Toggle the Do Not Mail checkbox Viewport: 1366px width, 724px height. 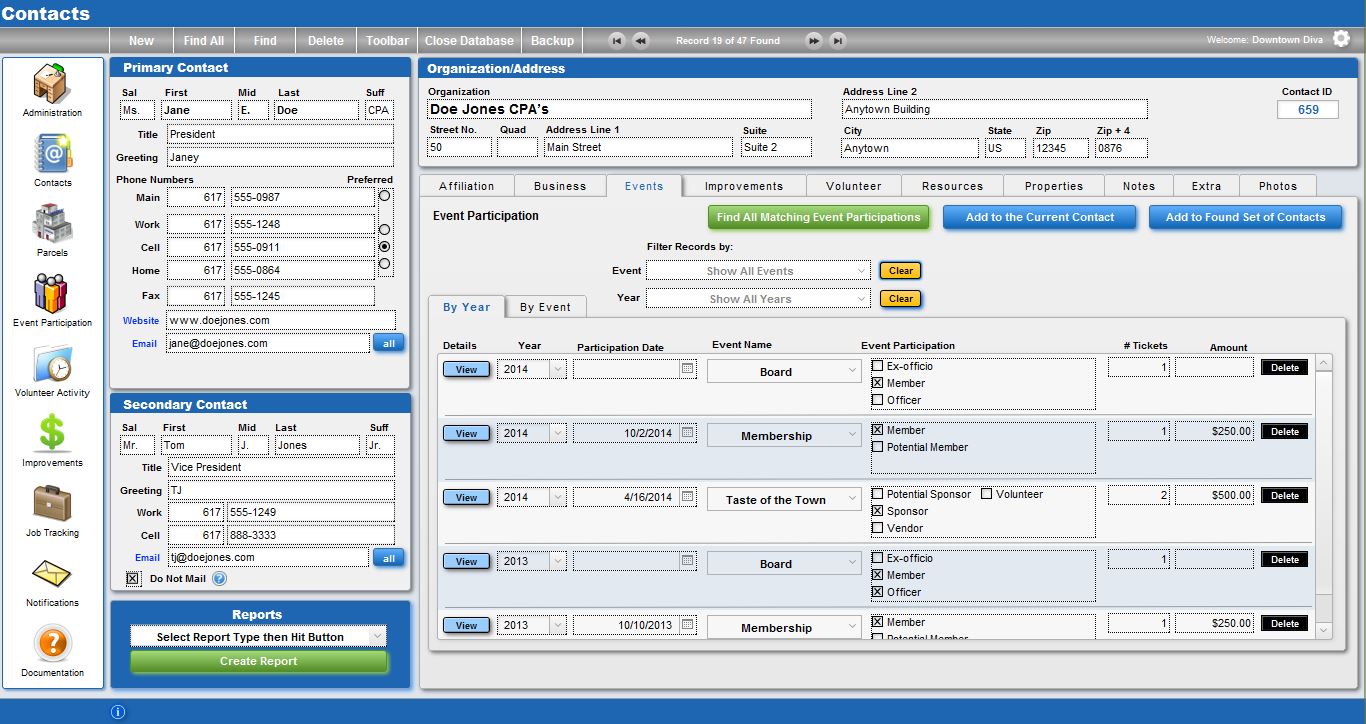point(133,578)
